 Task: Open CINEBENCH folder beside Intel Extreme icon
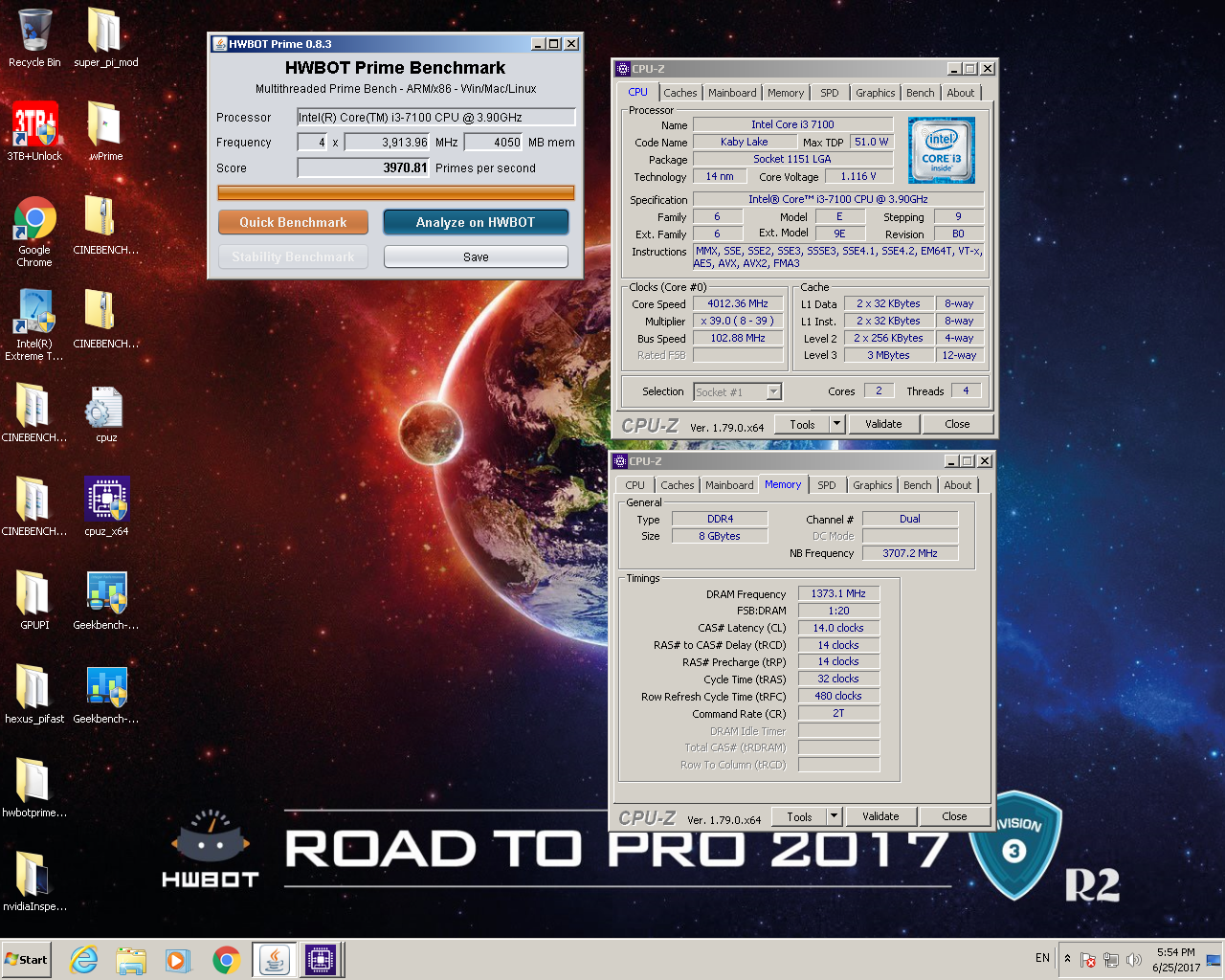(x=105, y=320)
